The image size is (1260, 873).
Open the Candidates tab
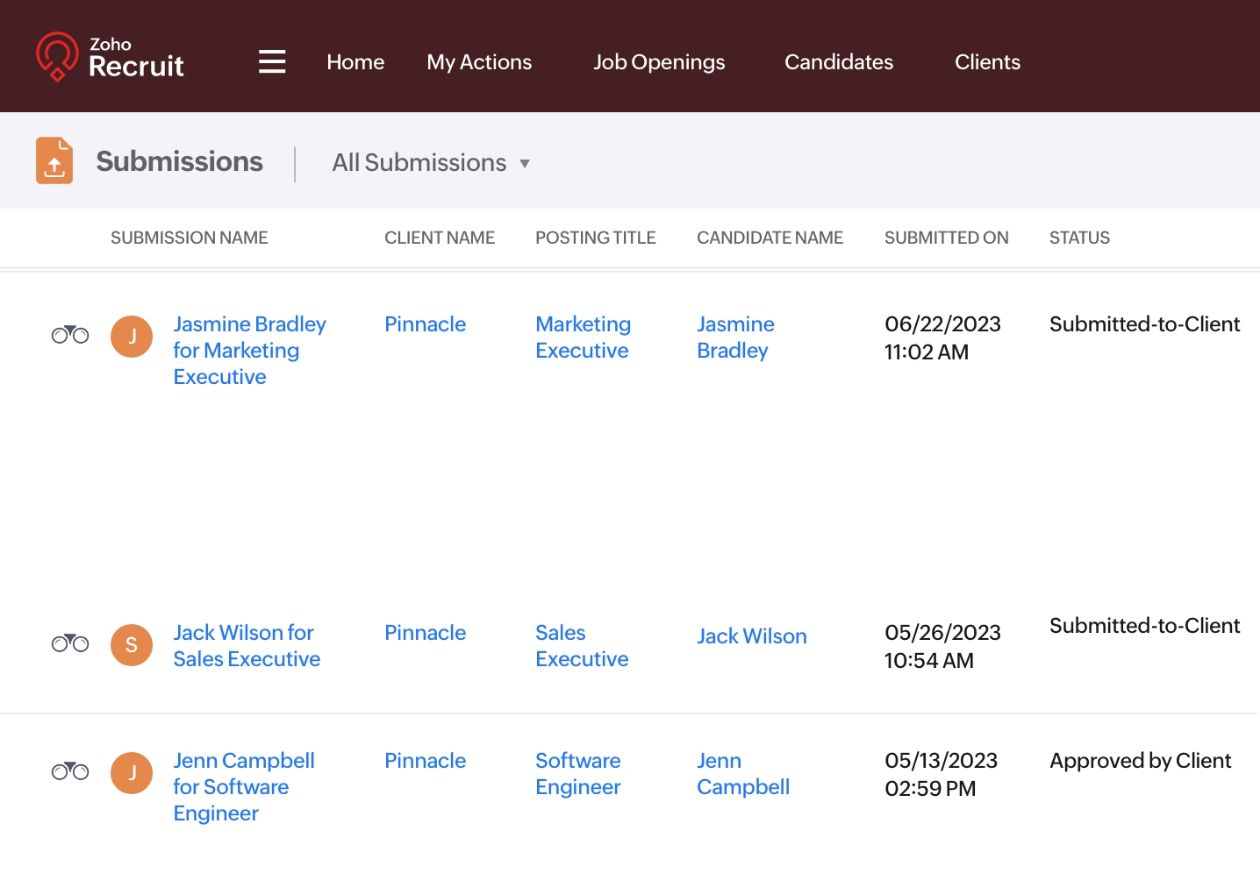pos(838,62)
